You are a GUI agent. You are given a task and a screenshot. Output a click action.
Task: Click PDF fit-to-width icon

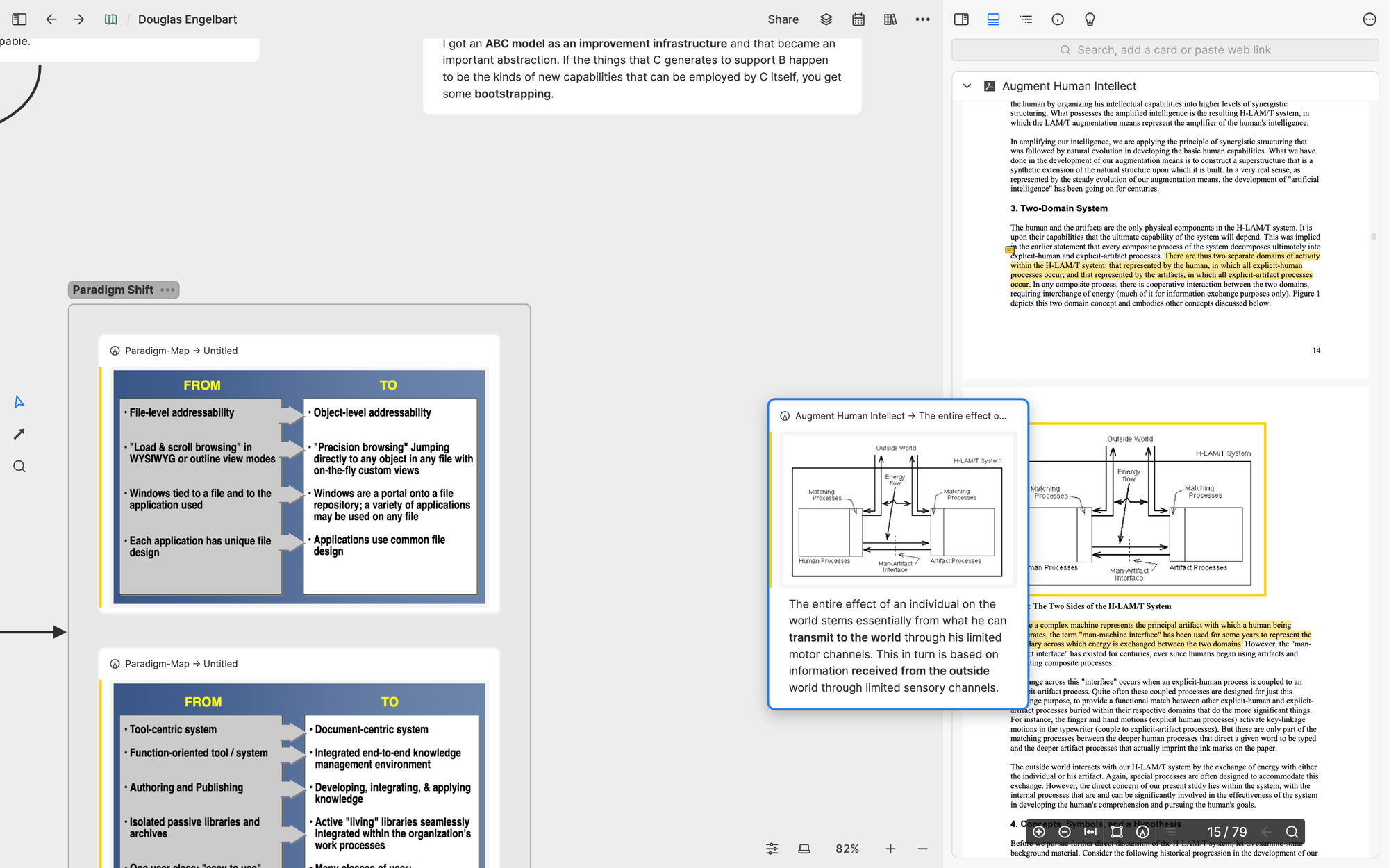click(1090, 832)
